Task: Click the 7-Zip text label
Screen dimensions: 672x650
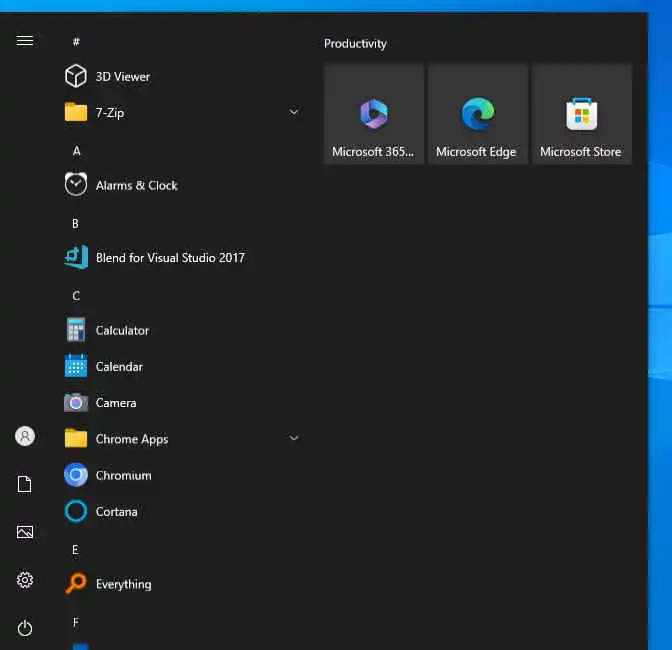Action: coord(110,113)
